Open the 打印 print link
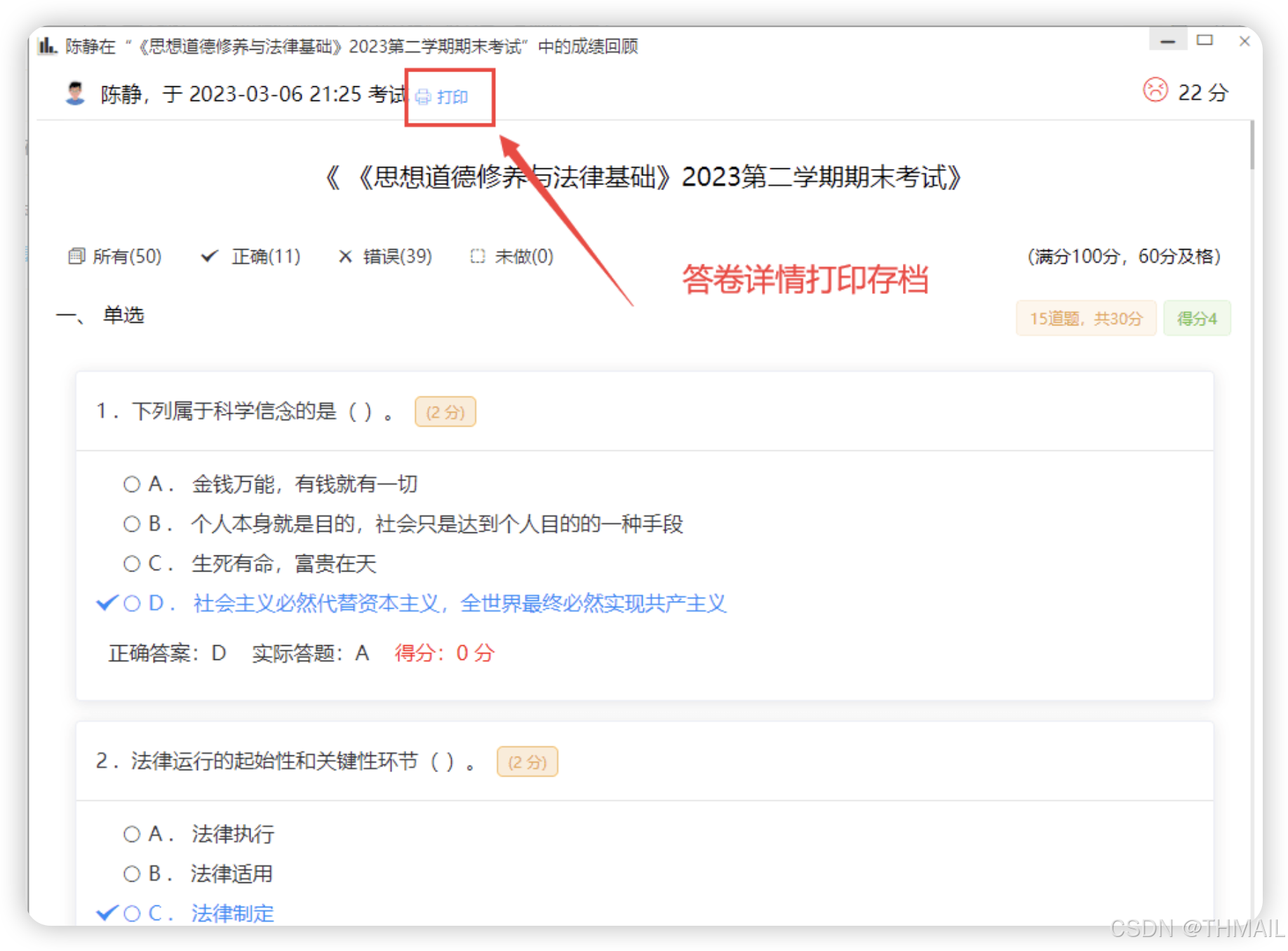This screenshot has height=951, width=1288. (452, 97)
